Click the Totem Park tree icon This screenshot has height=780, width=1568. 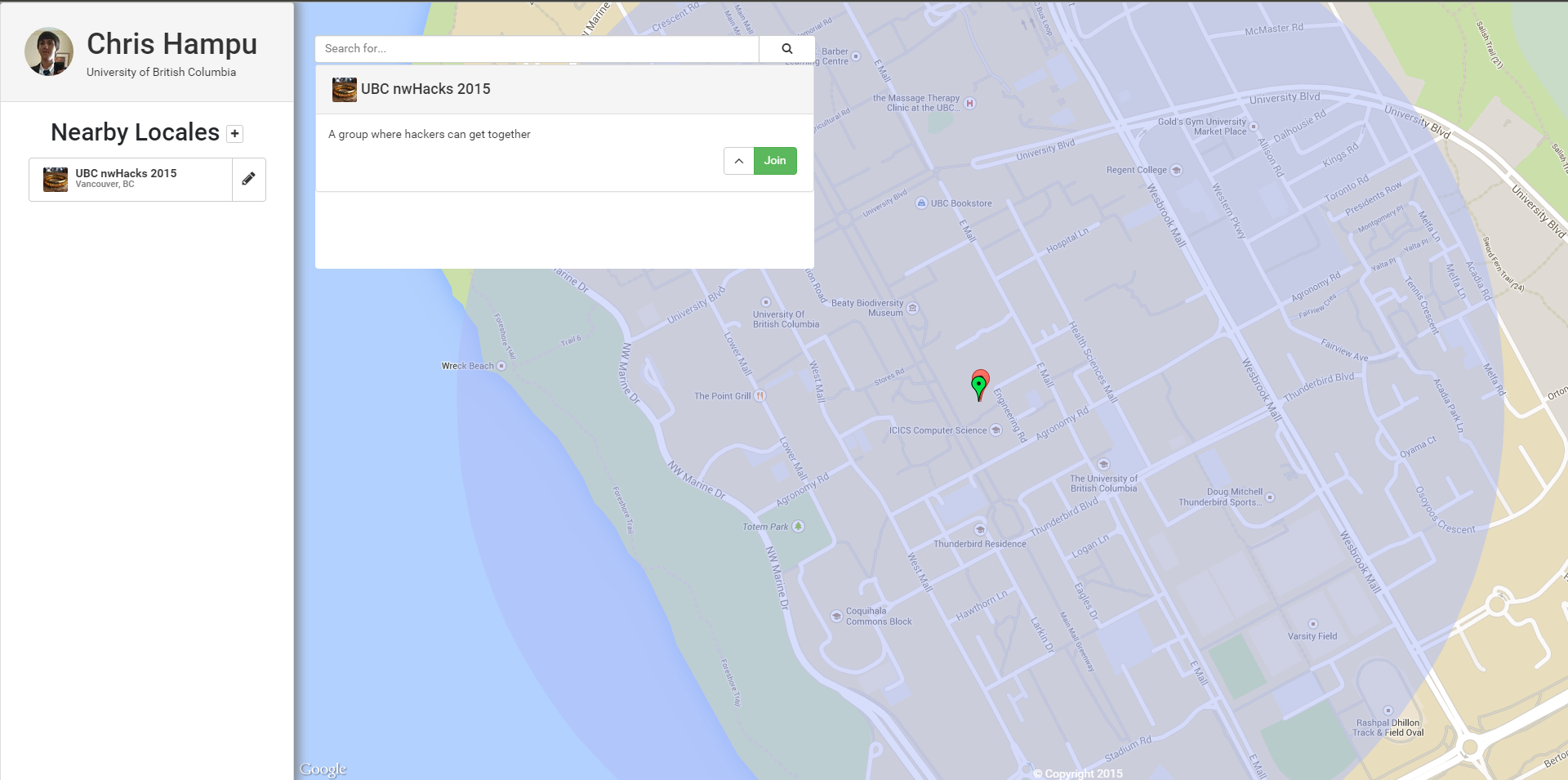point(799,526)
